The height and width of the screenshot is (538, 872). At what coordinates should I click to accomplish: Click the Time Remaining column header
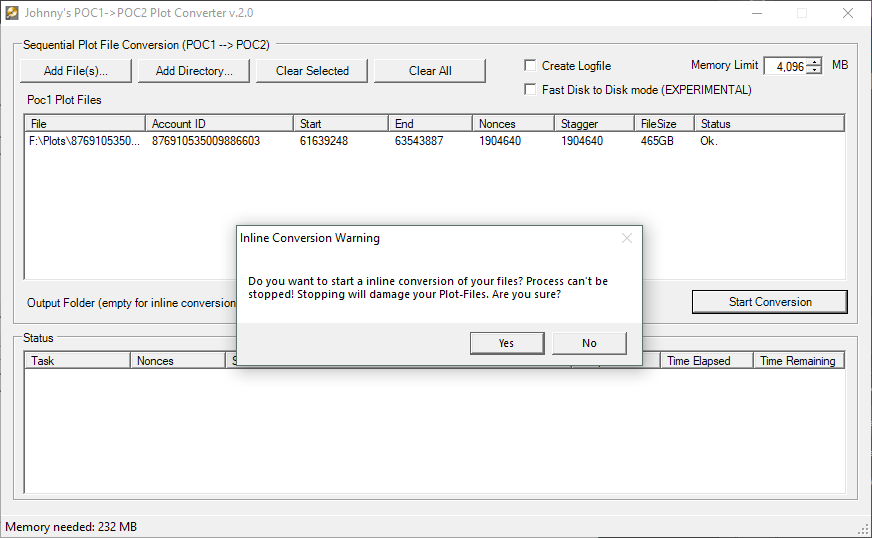pyautogui.click(x=798, y=361)
